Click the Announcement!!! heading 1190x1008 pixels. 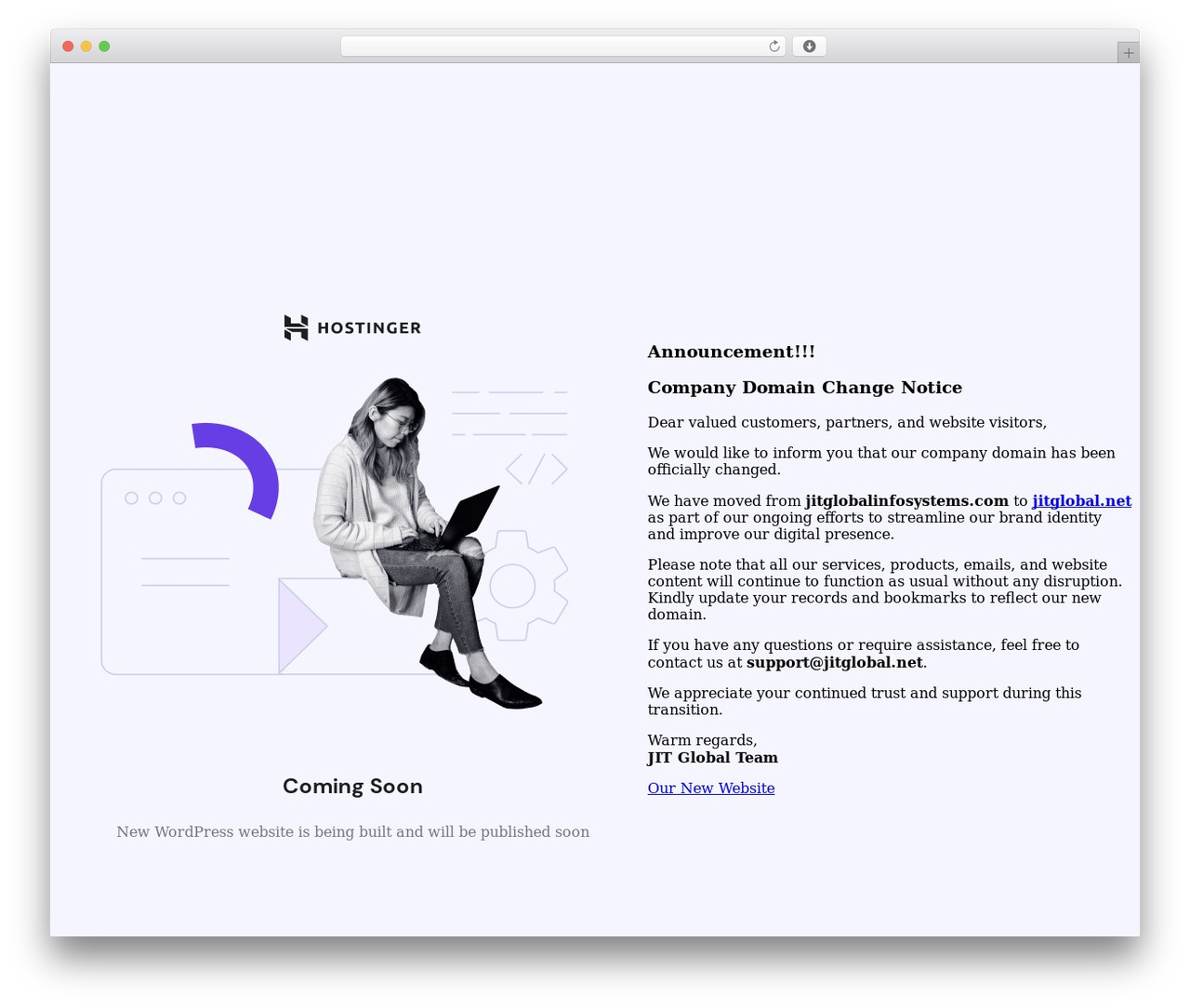732,351
